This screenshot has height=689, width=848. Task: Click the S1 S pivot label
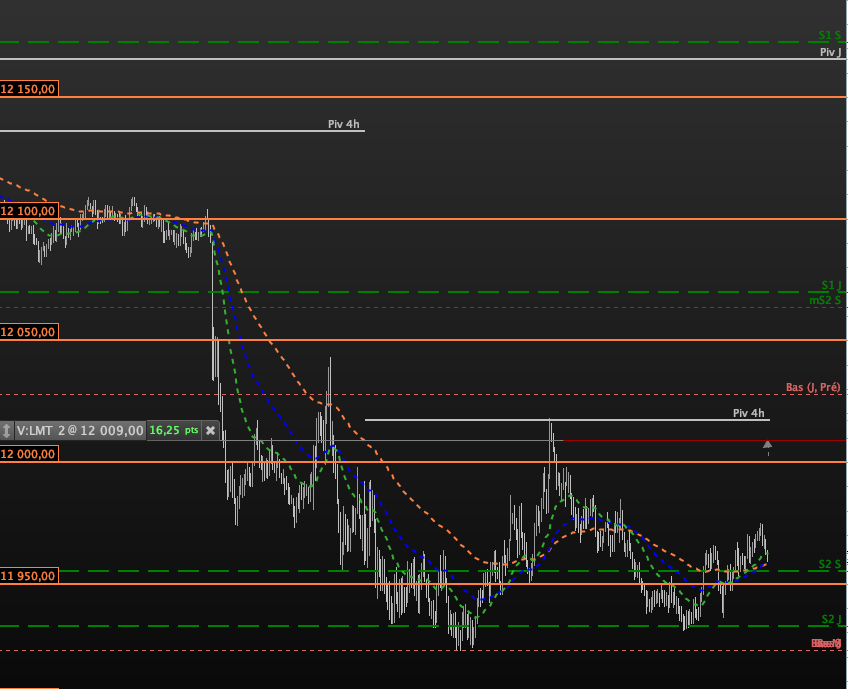tap(830, 35)
